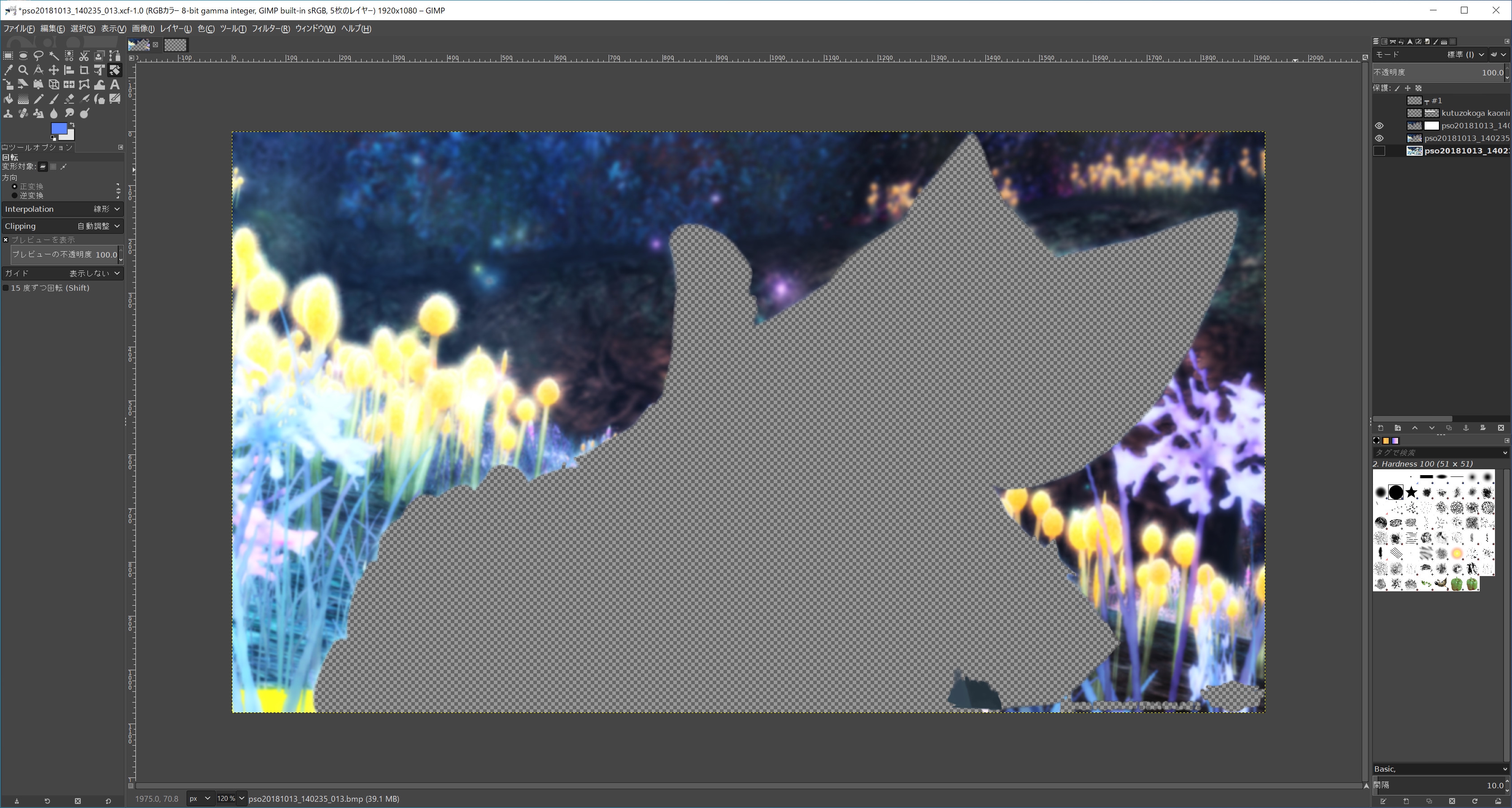Select the forward transform radio button
Screen dimensions: 1512x808
[15, 186]
